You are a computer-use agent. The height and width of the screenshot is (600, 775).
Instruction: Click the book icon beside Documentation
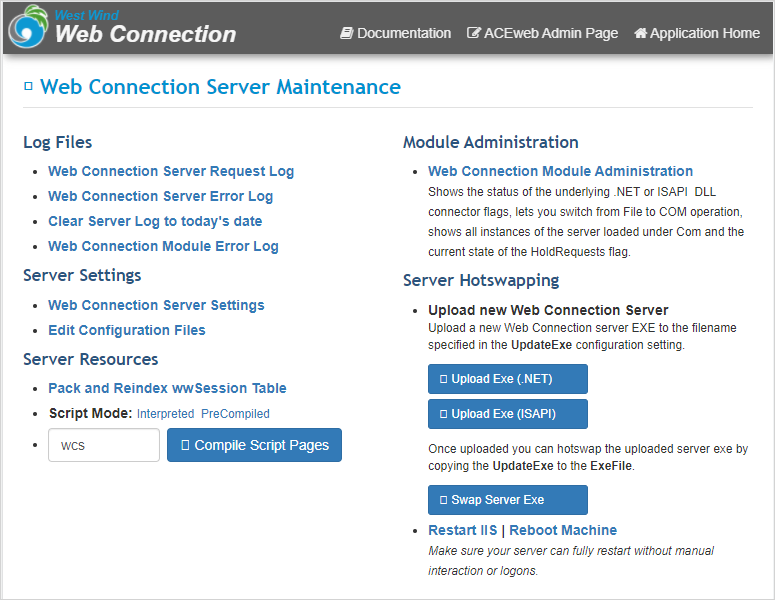[346, 33]
